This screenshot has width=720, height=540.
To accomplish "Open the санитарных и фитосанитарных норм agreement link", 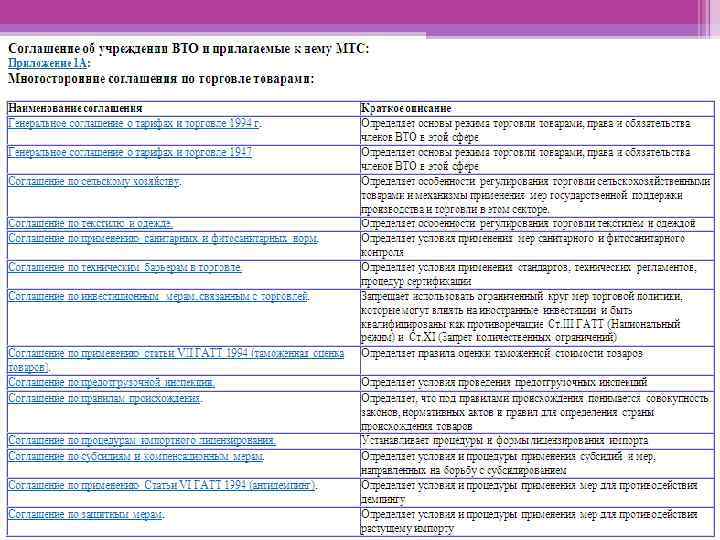I will [x=163, y=238].
